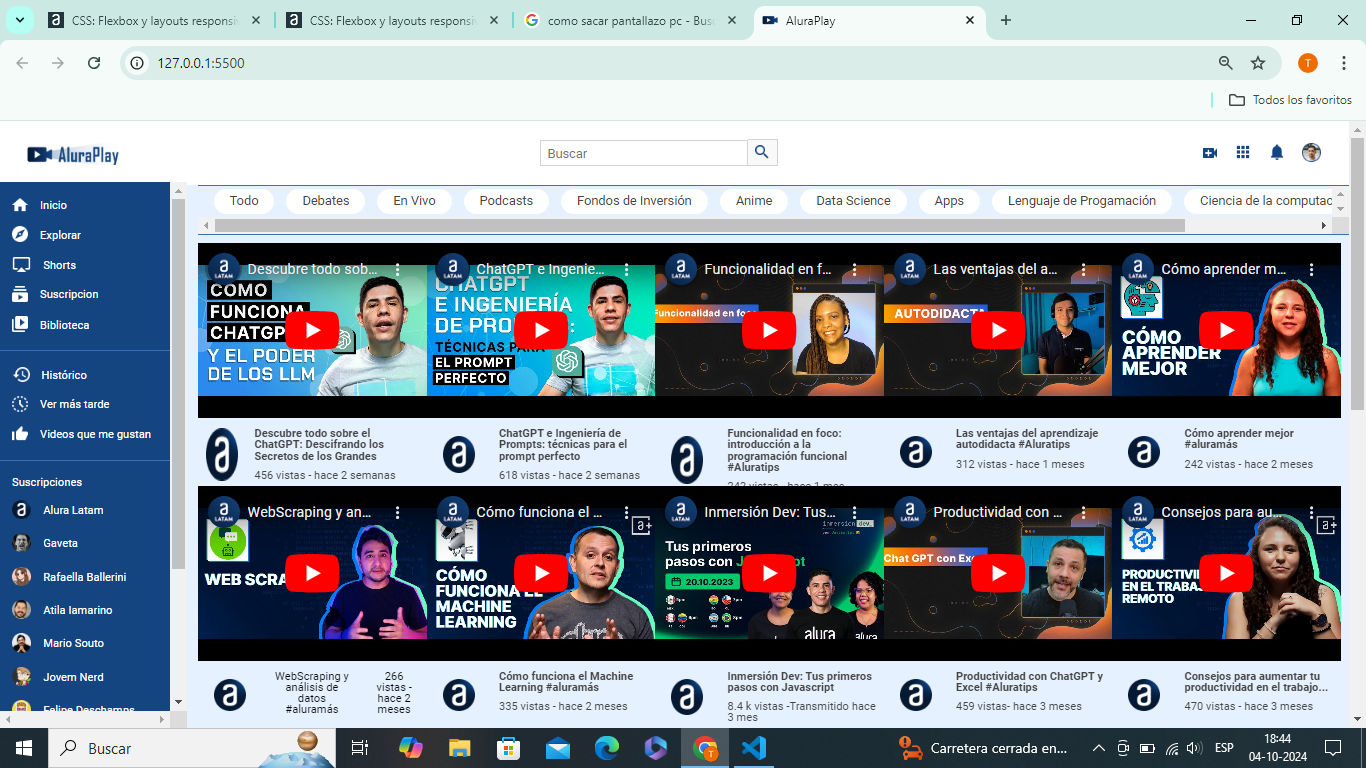Play the 'Descubre todo sobre' ChatGPT video
This screenshot has height=768, width=1366.
(313, 330)
